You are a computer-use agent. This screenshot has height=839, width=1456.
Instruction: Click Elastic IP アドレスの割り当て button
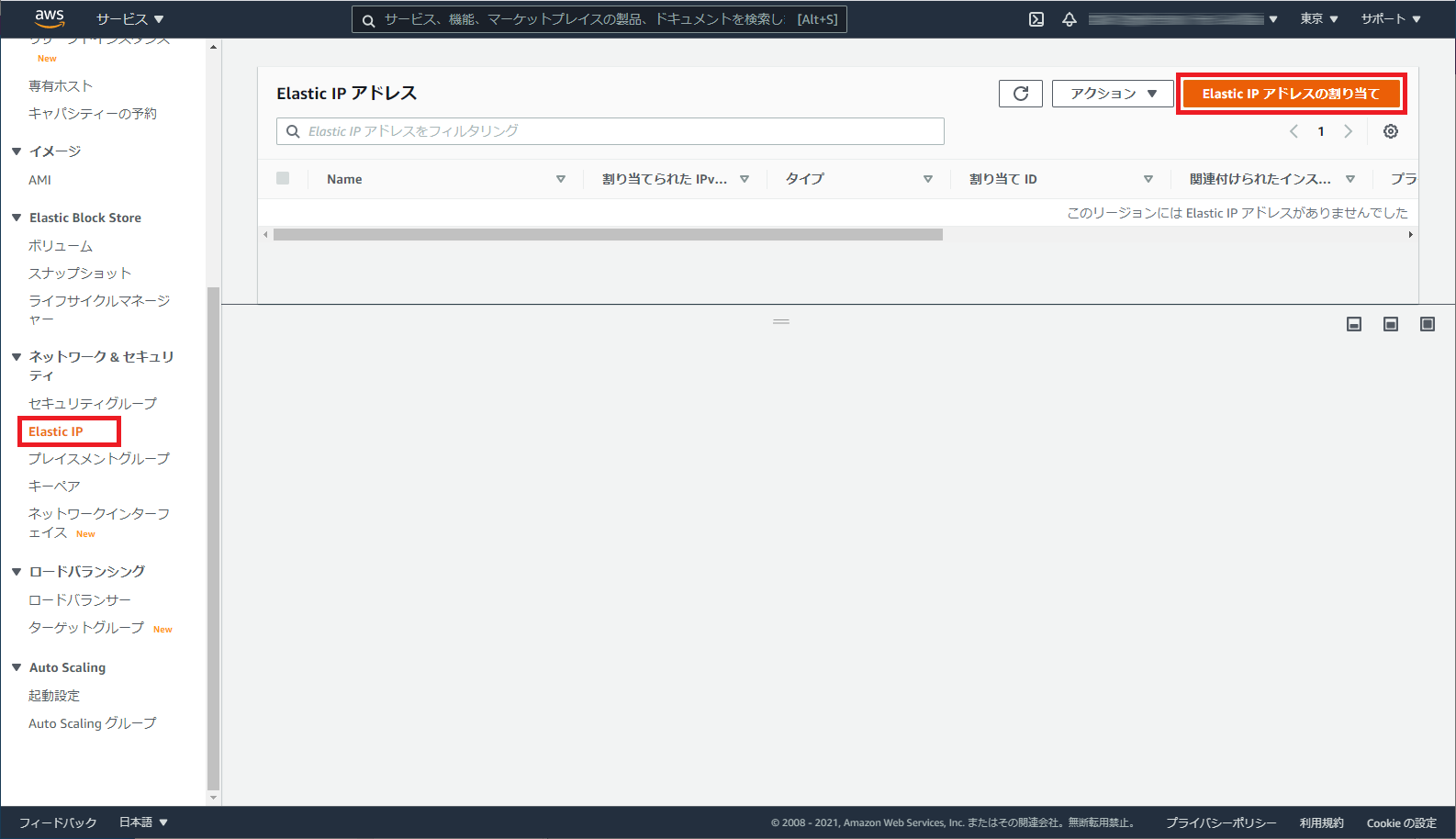coord(1291,94)
